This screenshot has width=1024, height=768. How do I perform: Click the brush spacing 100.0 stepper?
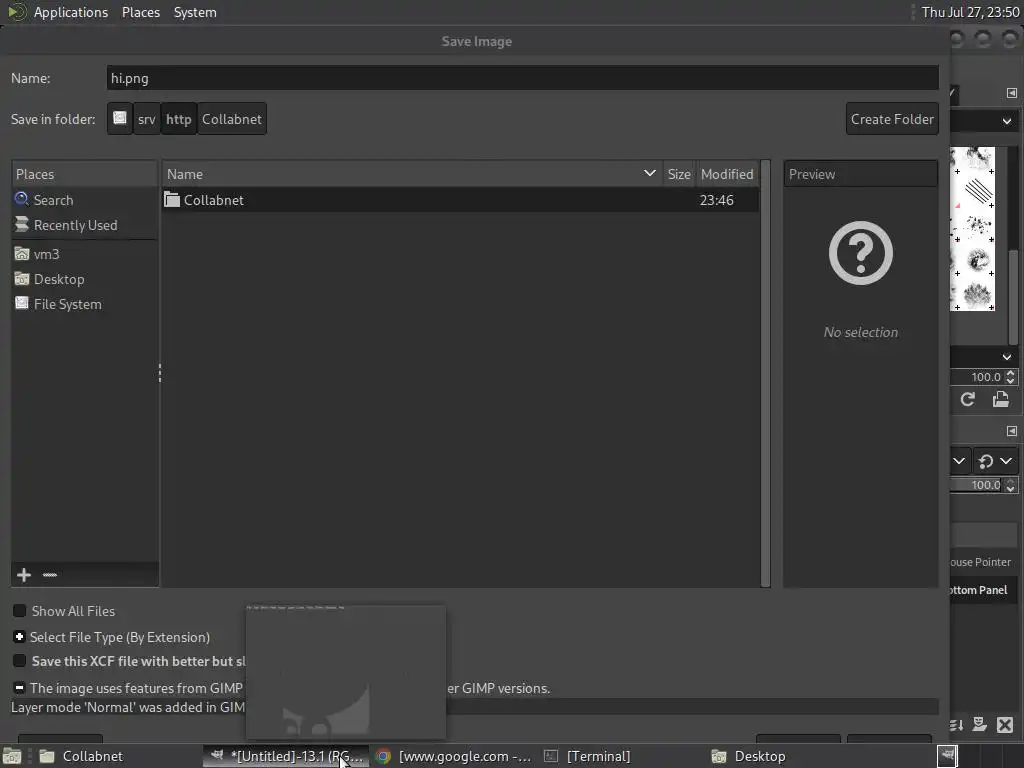(x=1011, y=377)
